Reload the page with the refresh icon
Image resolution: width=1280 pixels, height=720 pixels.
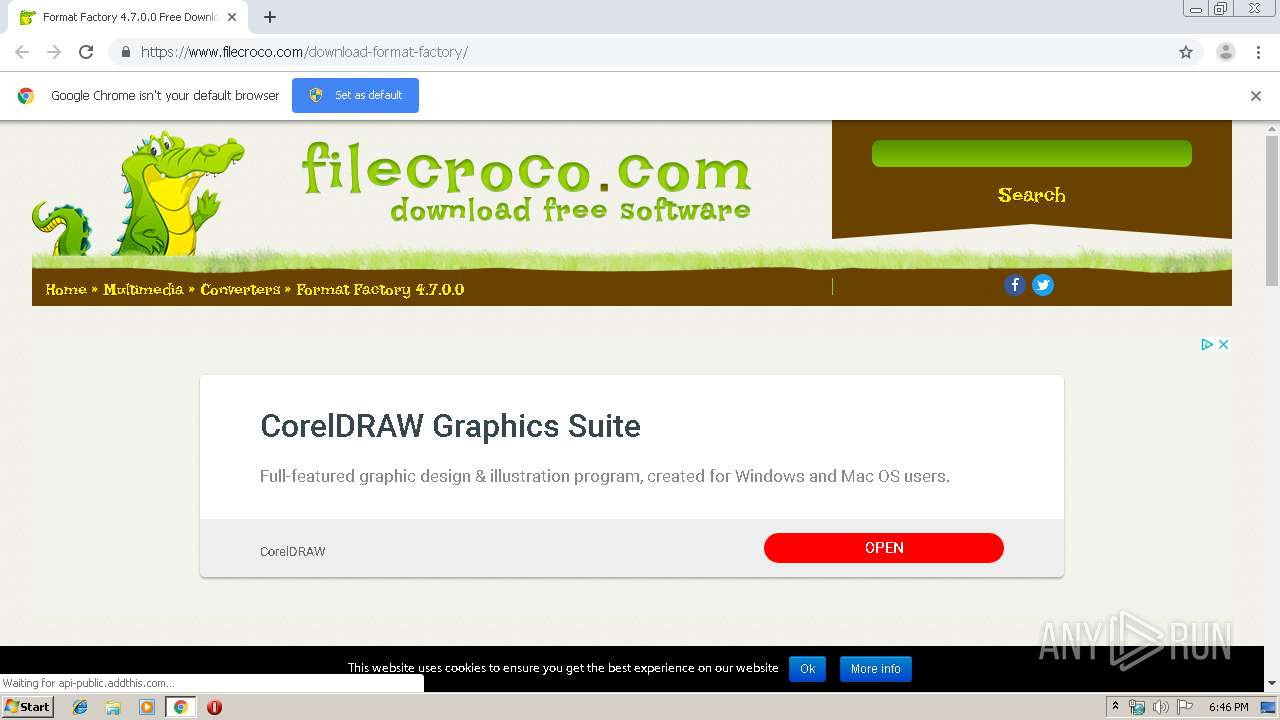[x=86, y=52]
